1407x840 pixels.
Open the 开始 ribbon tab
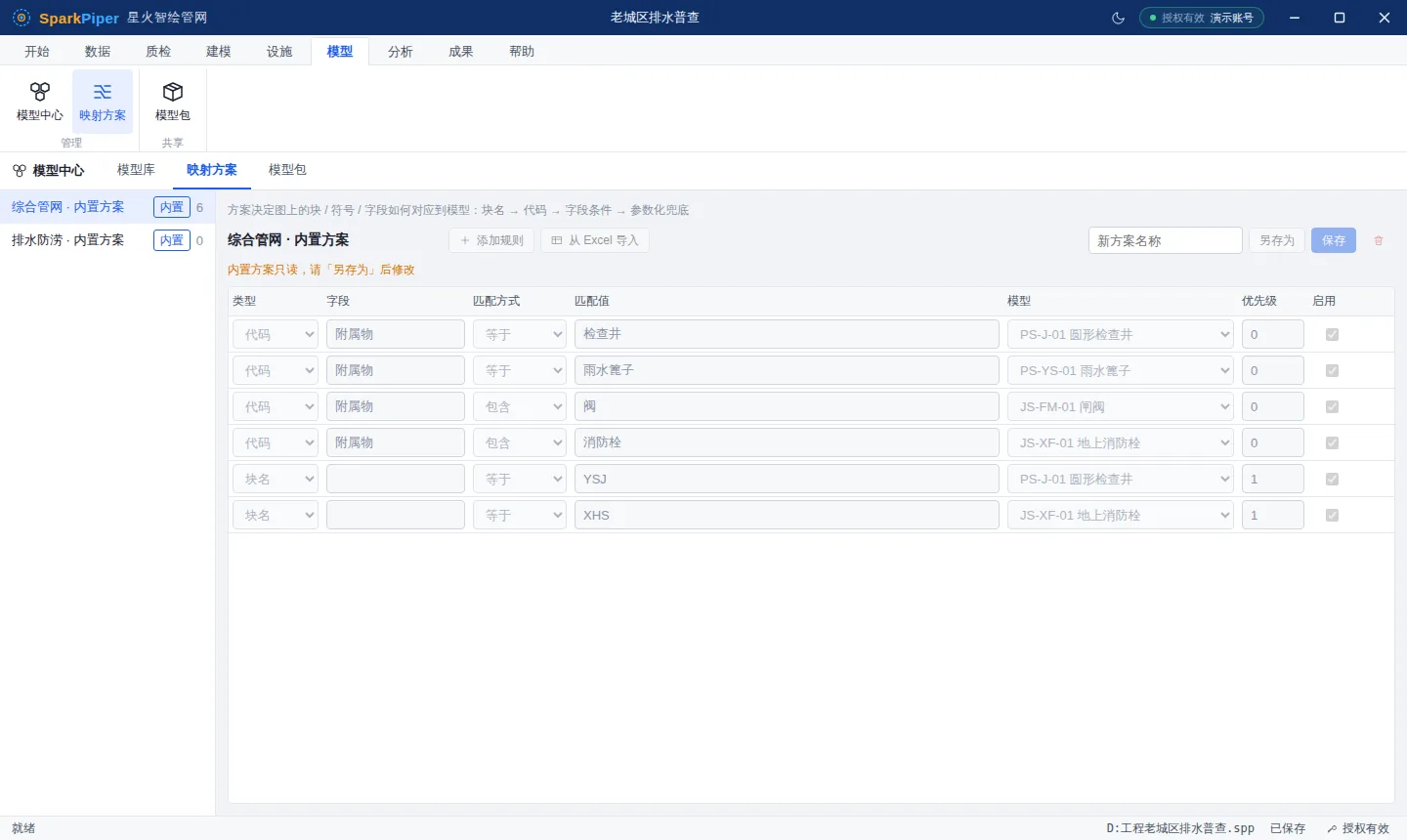(37, 52)
